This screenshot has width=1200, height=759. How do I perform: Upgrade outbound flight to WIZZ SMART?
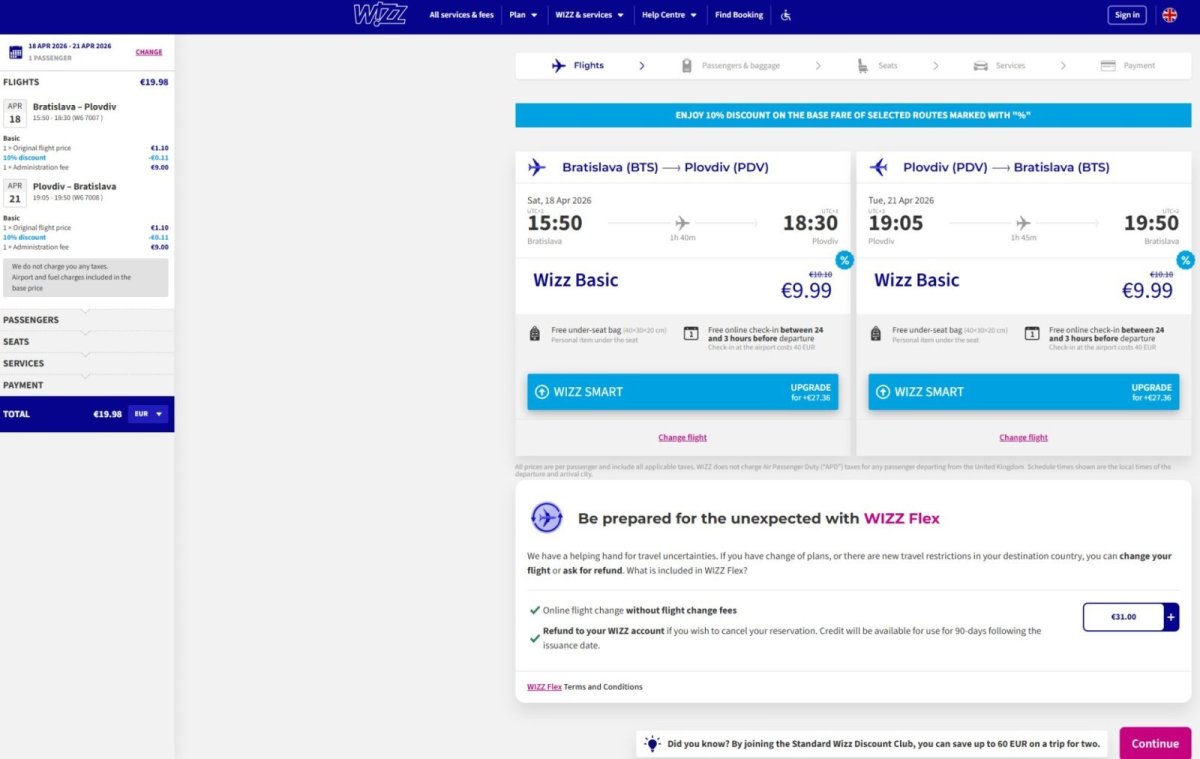click(682, 392)
